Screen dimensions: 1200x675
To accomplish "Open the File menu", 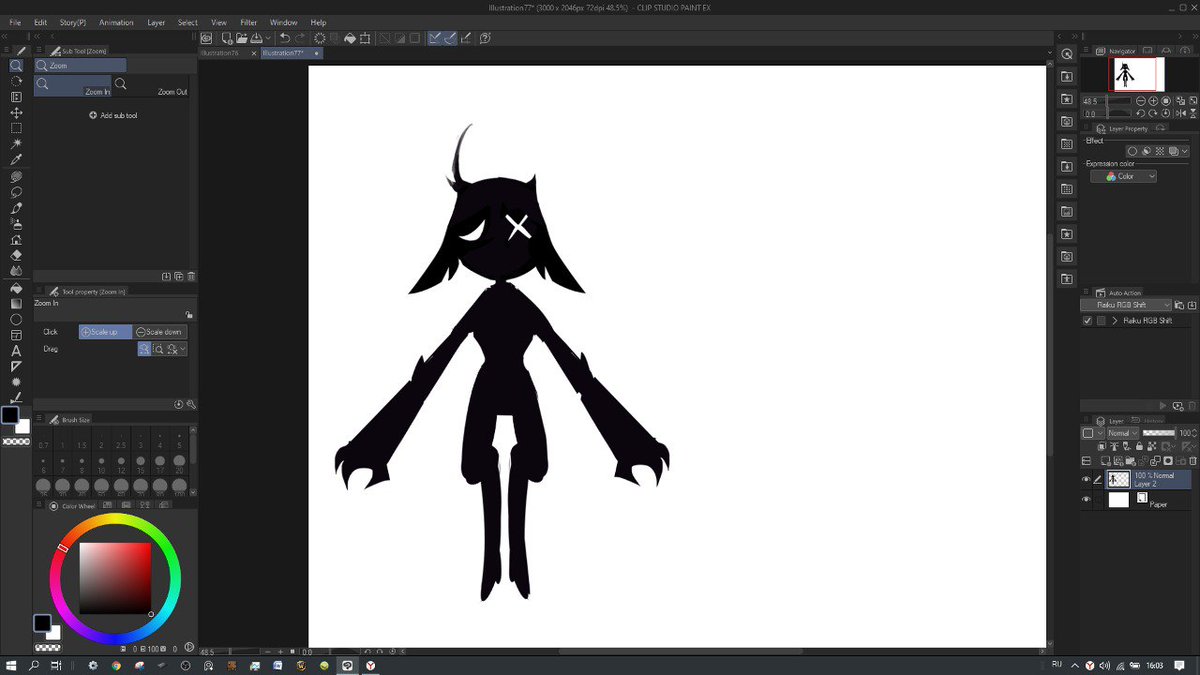I will tap(15, 22).
